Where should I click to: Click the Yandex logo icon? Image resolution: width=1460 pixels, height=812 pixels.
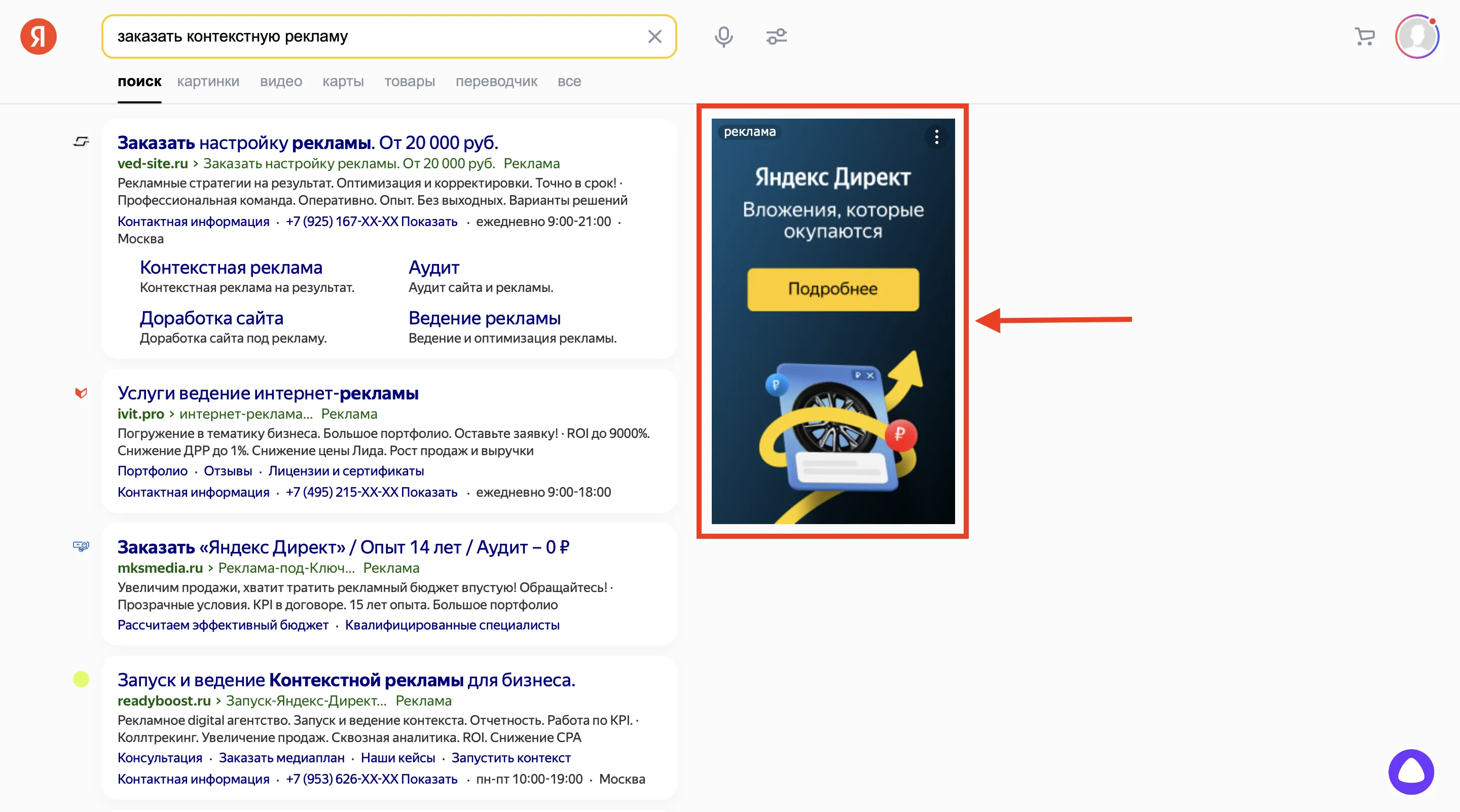pos(38,37)
